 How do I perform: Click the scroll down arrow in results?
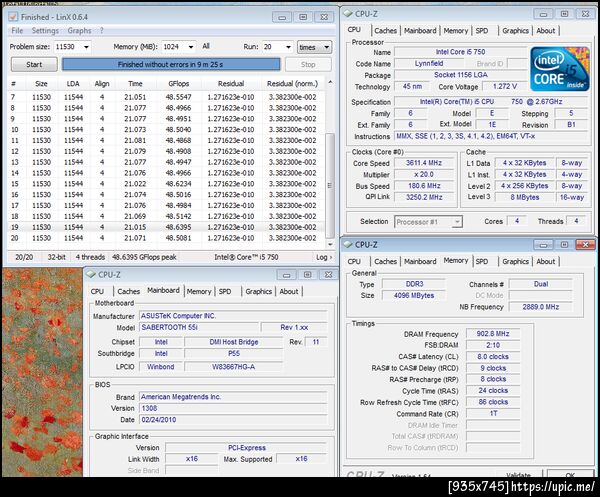[330, 244]
